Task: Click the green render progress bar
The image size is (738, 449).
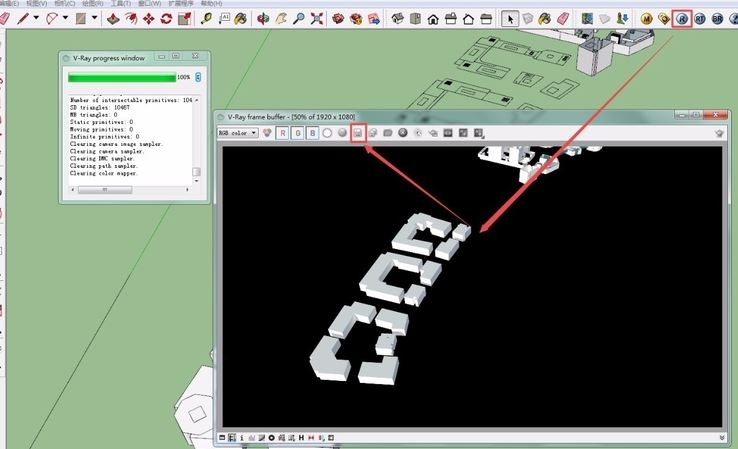Action: click(121, 78)
